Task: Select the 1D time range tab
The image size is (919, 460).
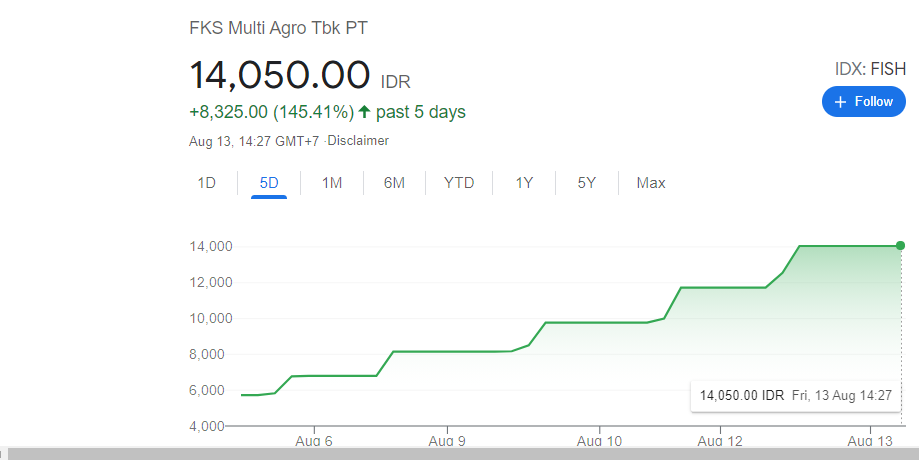Action: point(207,183)
